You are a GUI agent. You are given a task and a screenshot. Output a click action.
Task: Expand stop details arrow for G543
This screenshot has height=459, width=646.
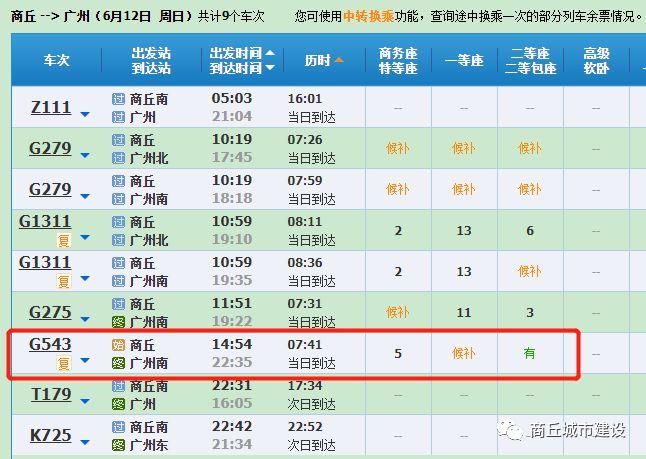point(85,361)
